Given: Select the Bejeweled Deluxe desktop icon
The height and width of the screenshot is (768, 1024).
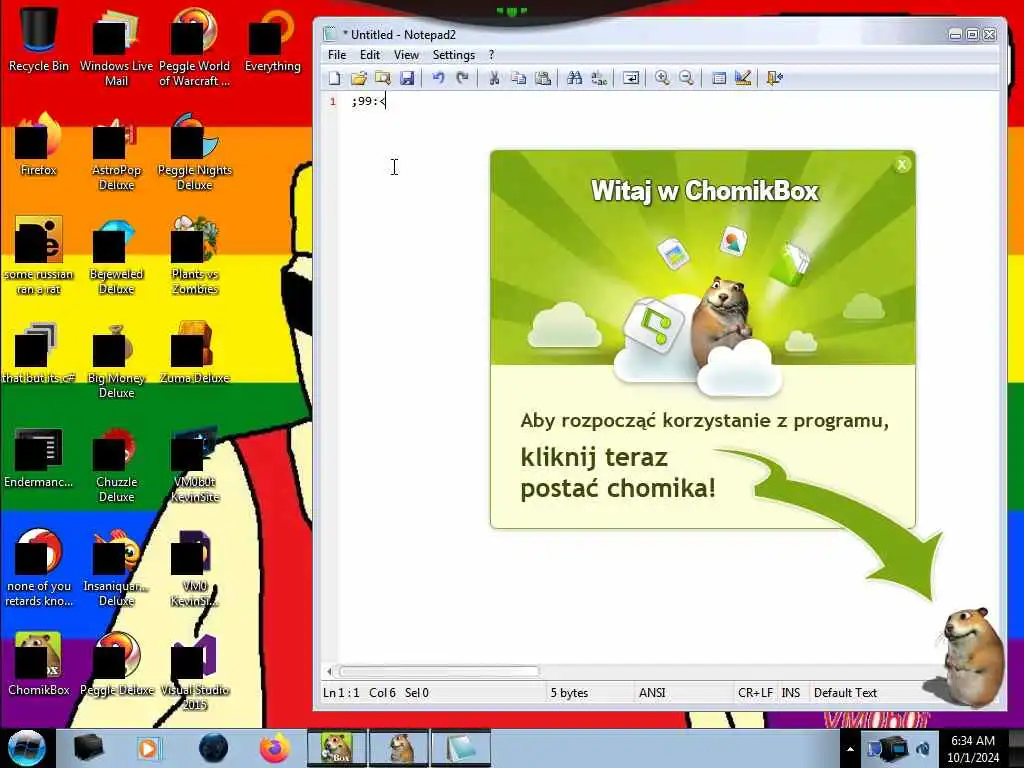Looking at the screenshot, I should (x=116, y=255).
